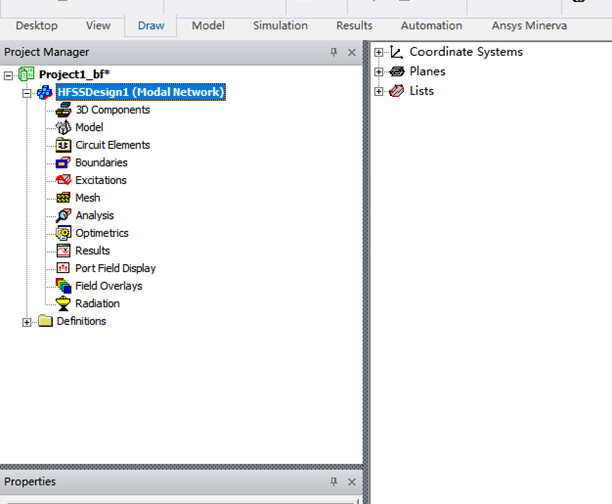Click the Analysis icon

[x=63, y=215]
